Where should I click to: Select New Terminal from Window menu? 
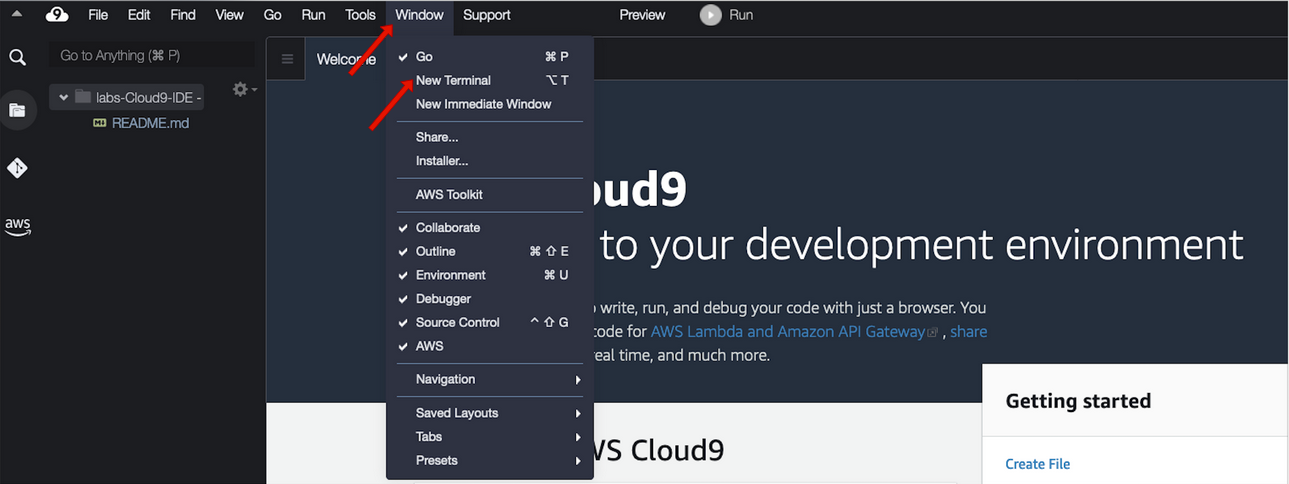click(x=453, y=80)
